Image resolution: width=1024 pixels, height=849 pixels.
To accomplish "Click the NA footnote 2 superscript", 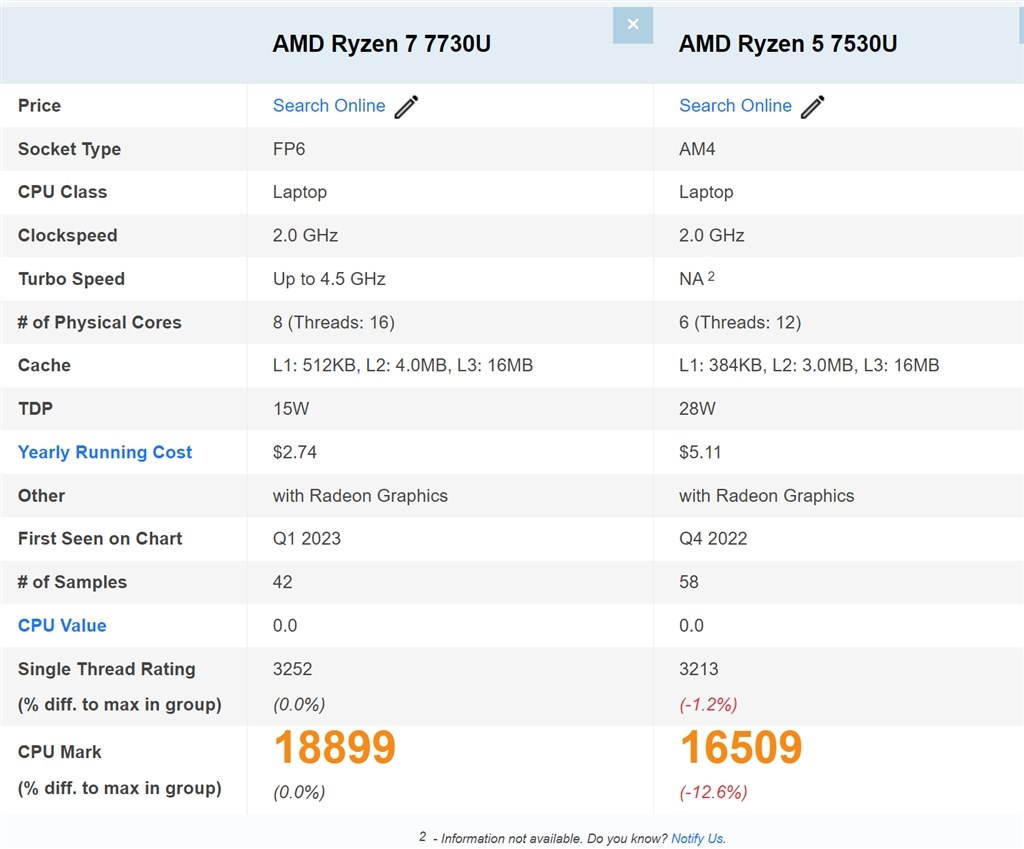I will click(711, 276).
